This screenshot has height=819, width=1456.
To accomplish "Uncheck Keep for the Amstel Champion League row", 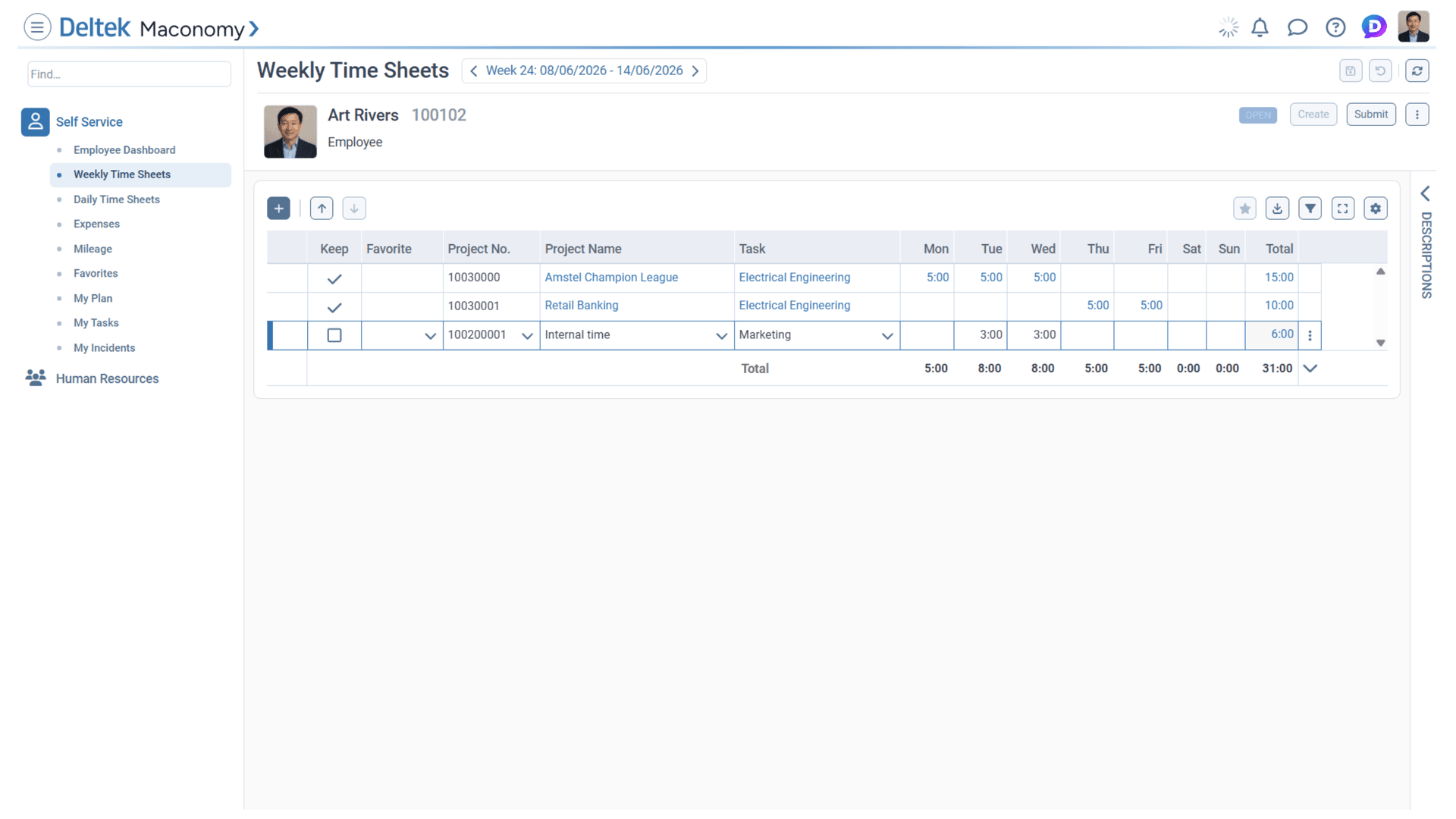I will (334, 278).
